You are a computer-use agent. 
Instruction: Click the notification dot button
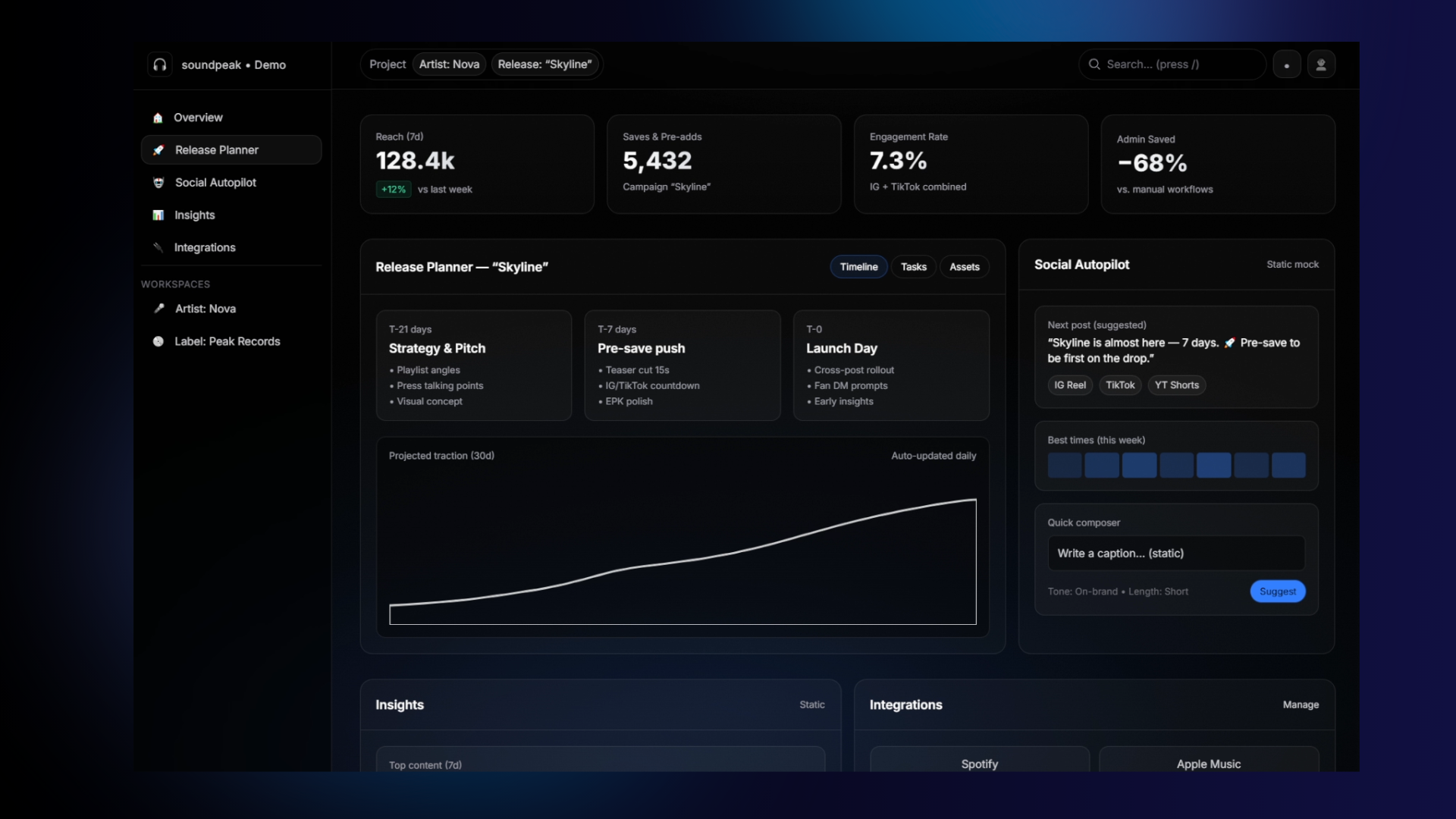point(1287,64)
